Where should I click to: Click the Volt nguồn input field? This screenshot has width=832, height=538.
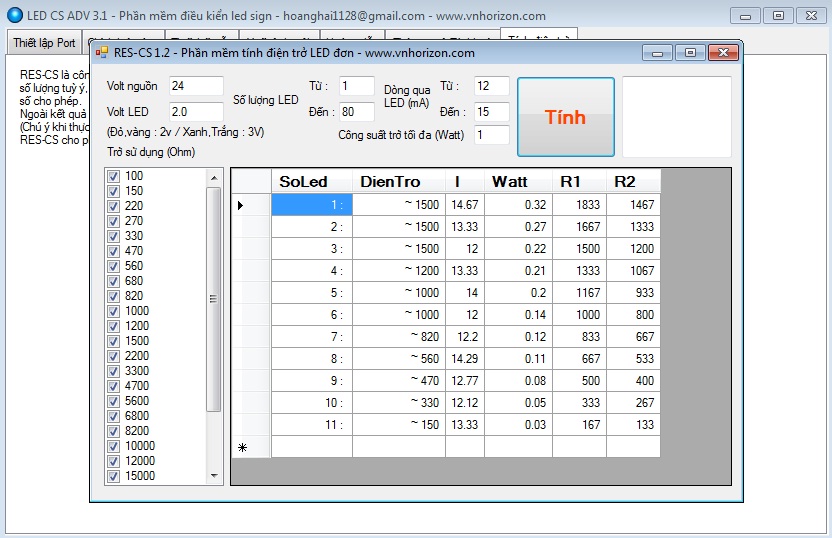195,86
